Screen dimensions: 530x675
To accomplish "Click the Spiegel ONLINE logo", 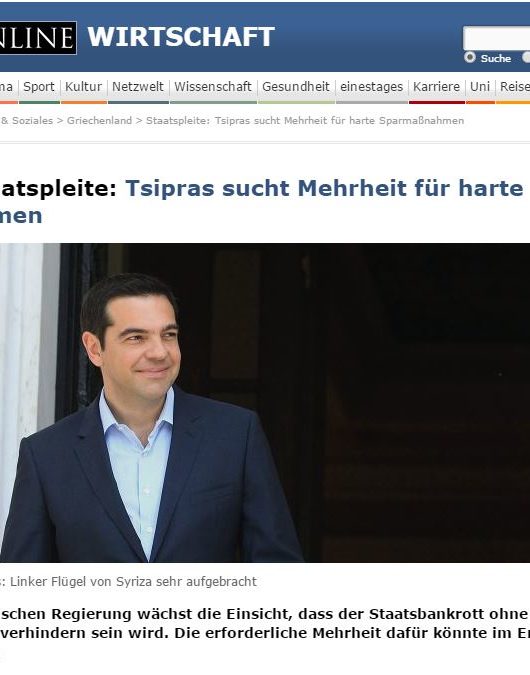I will tap(38, 38).
